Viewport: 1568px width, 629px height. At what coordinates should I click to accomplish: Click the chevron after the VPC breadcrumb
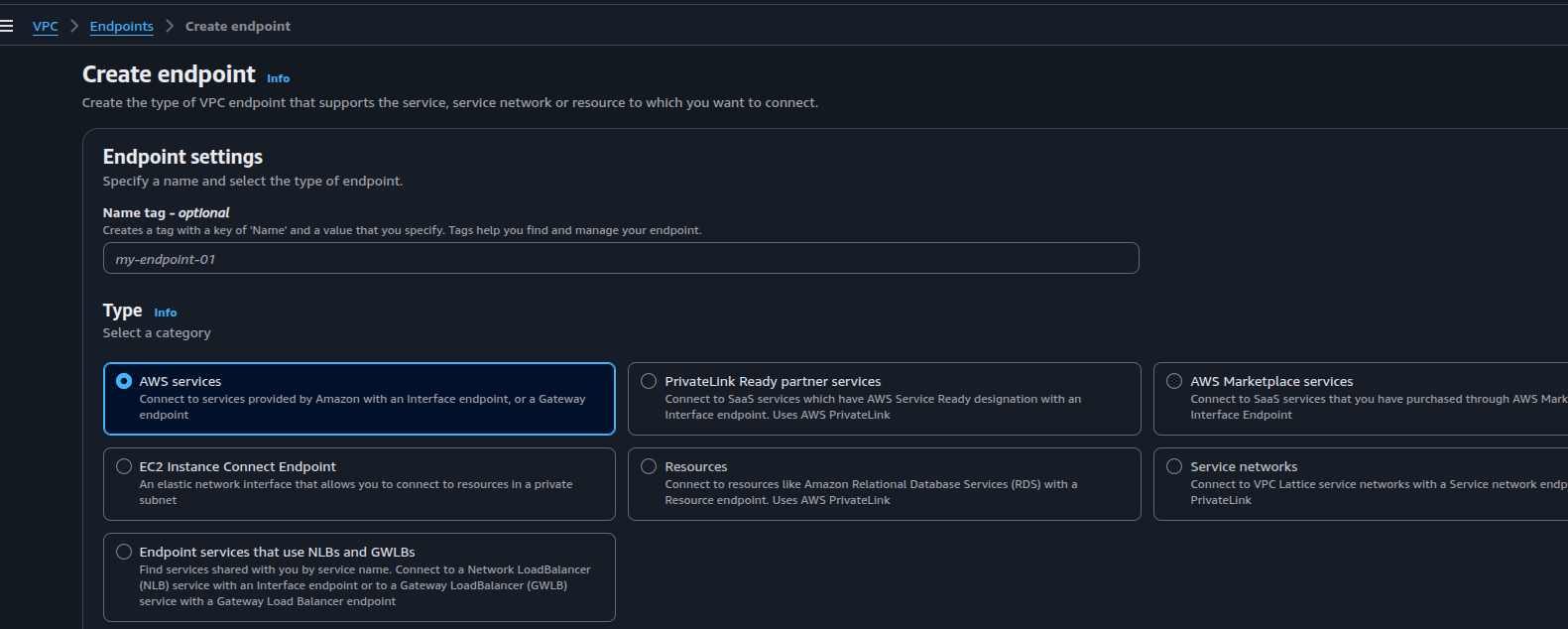[74, 27]
